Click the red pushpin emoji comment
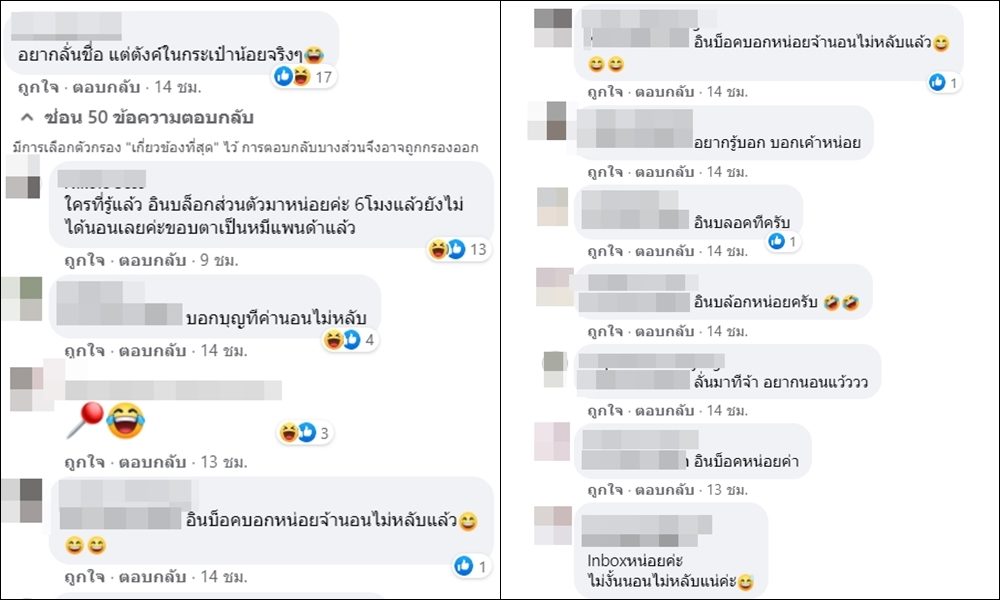Image resolution: width=1000 pixels, height=600 pixels. tap(85, 420)
